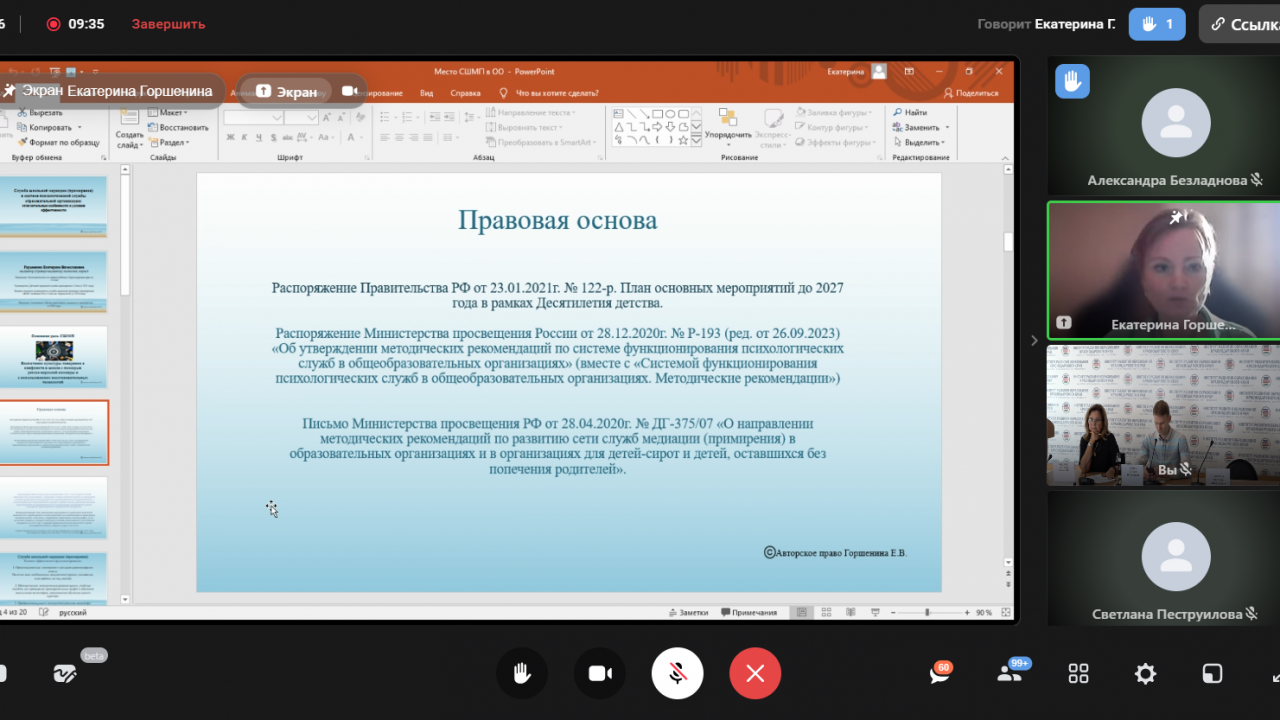The image size is (1280, 720).
Task: Raise hand using bottom toolbar button
Action: [522, 673]
